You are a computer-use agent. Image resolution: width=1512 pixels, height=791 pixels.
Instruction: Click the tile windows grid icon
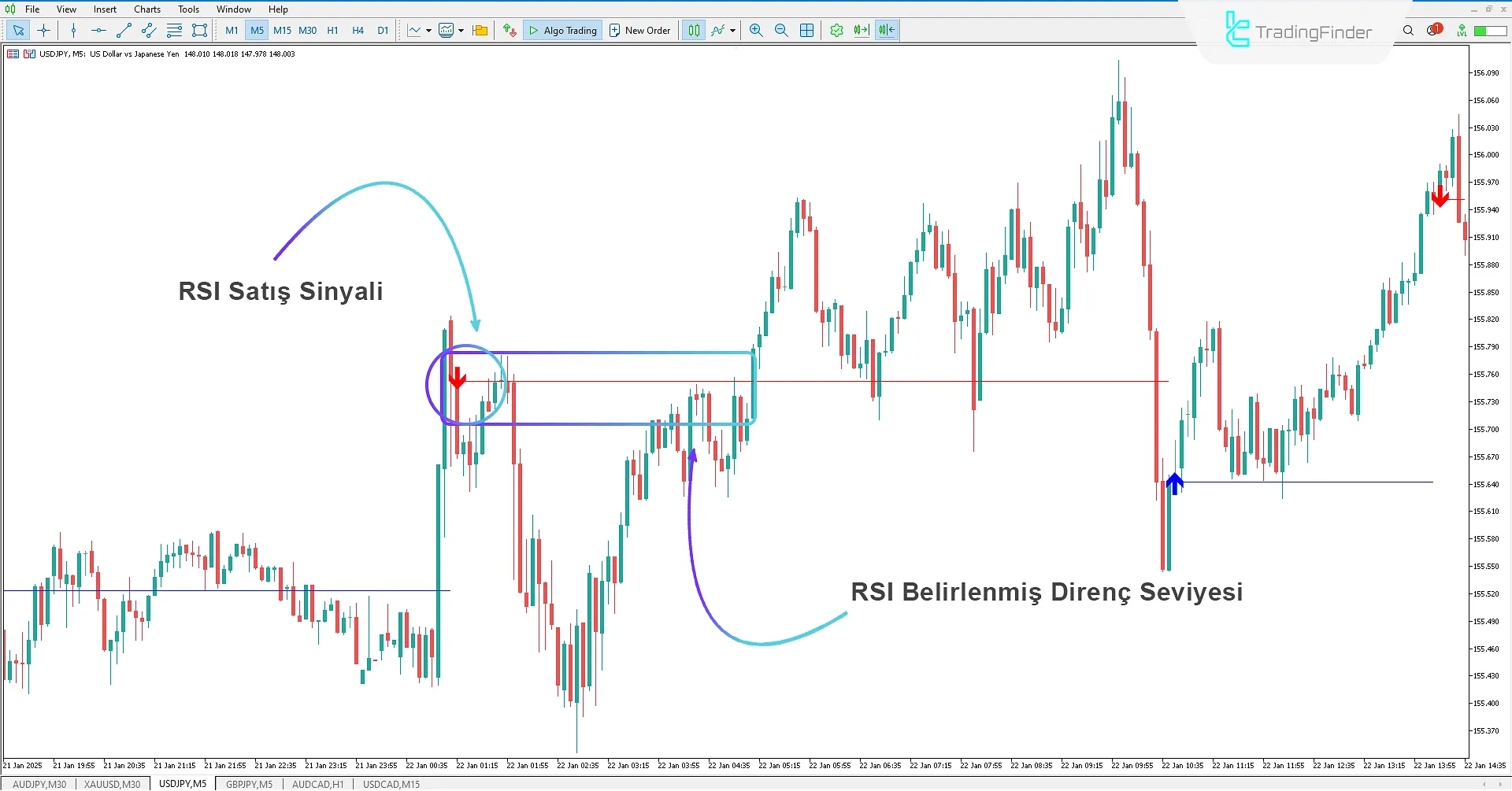tap(806, 31)
